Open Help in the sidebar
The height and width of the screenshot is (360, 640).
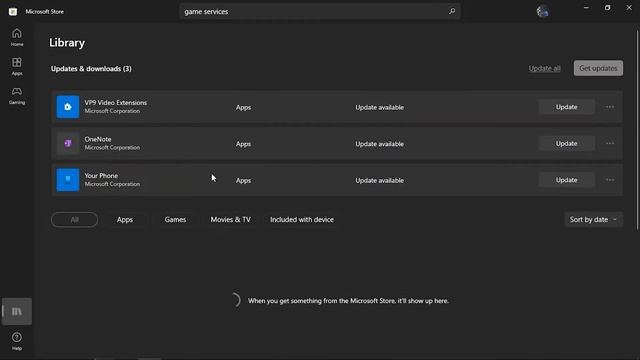(17, 341)
